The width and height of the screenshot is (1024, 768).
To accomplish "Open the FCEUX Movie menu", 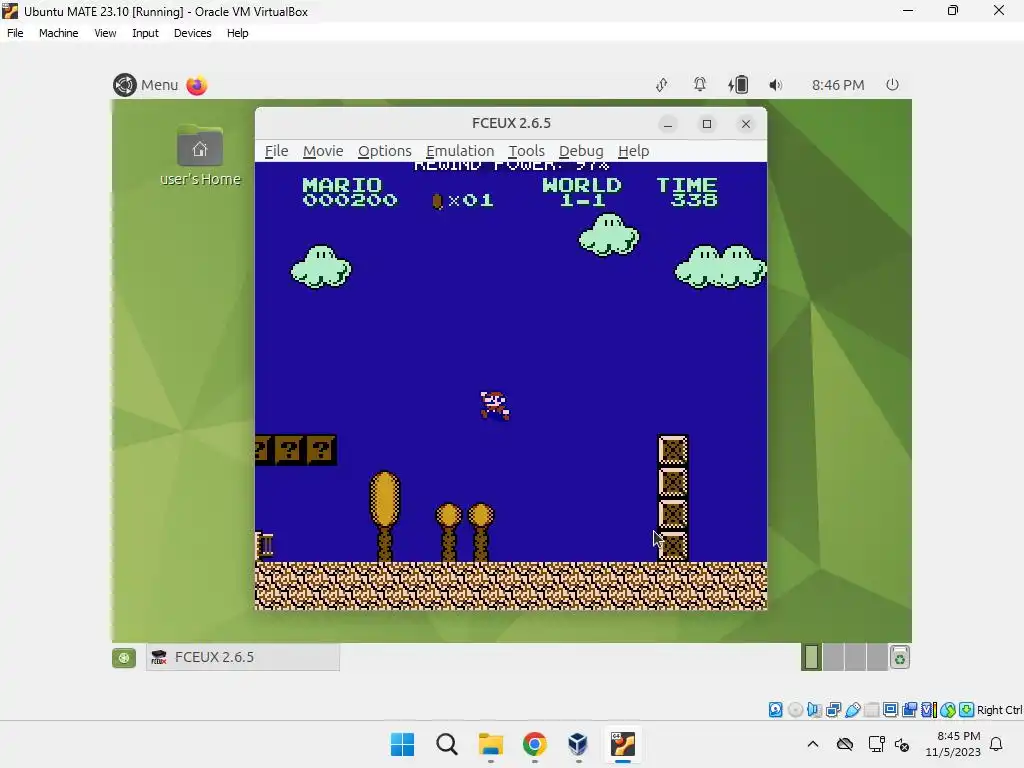I will coord(323,151).
